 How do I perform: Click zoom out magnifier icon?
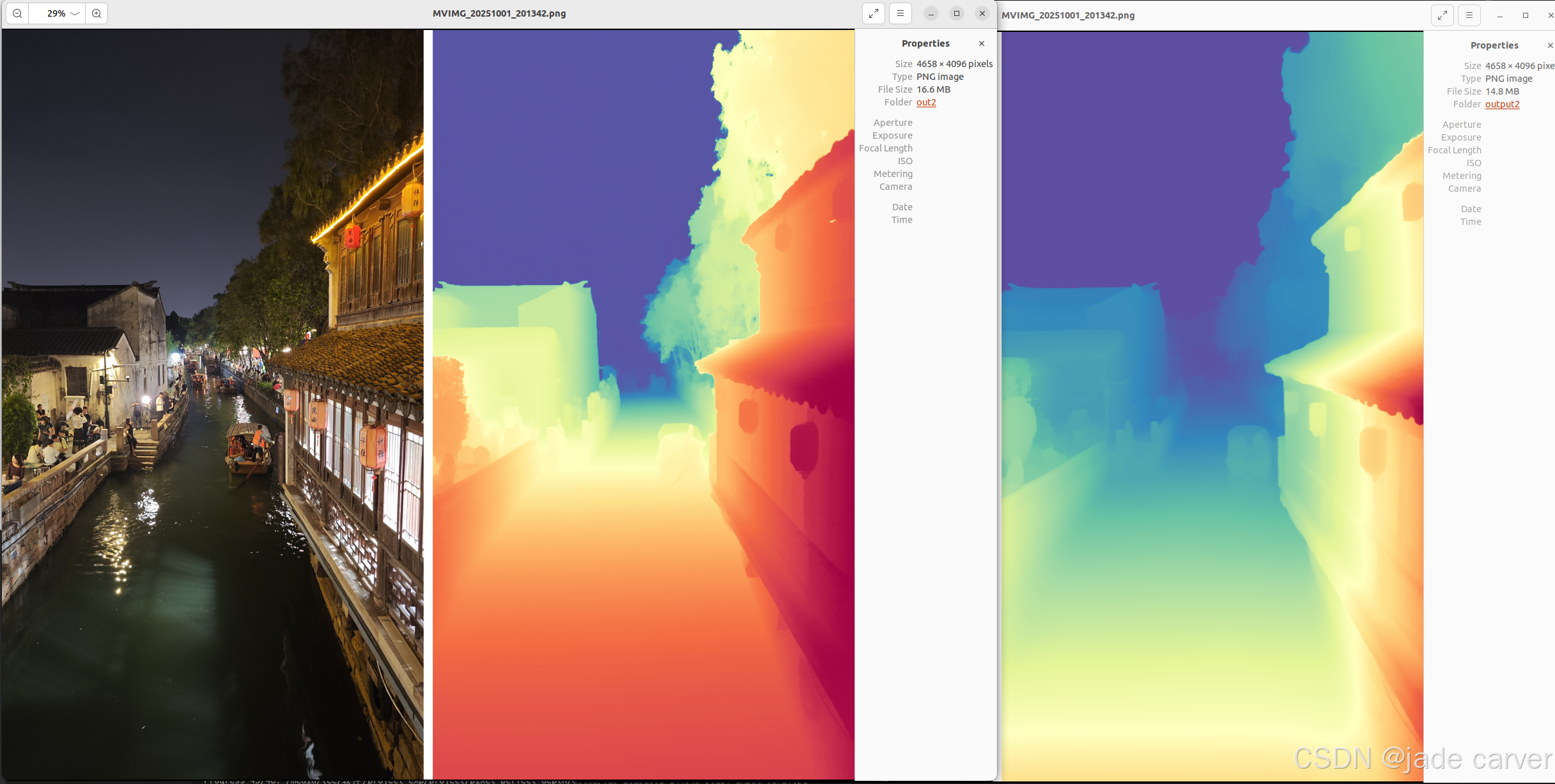17,13
